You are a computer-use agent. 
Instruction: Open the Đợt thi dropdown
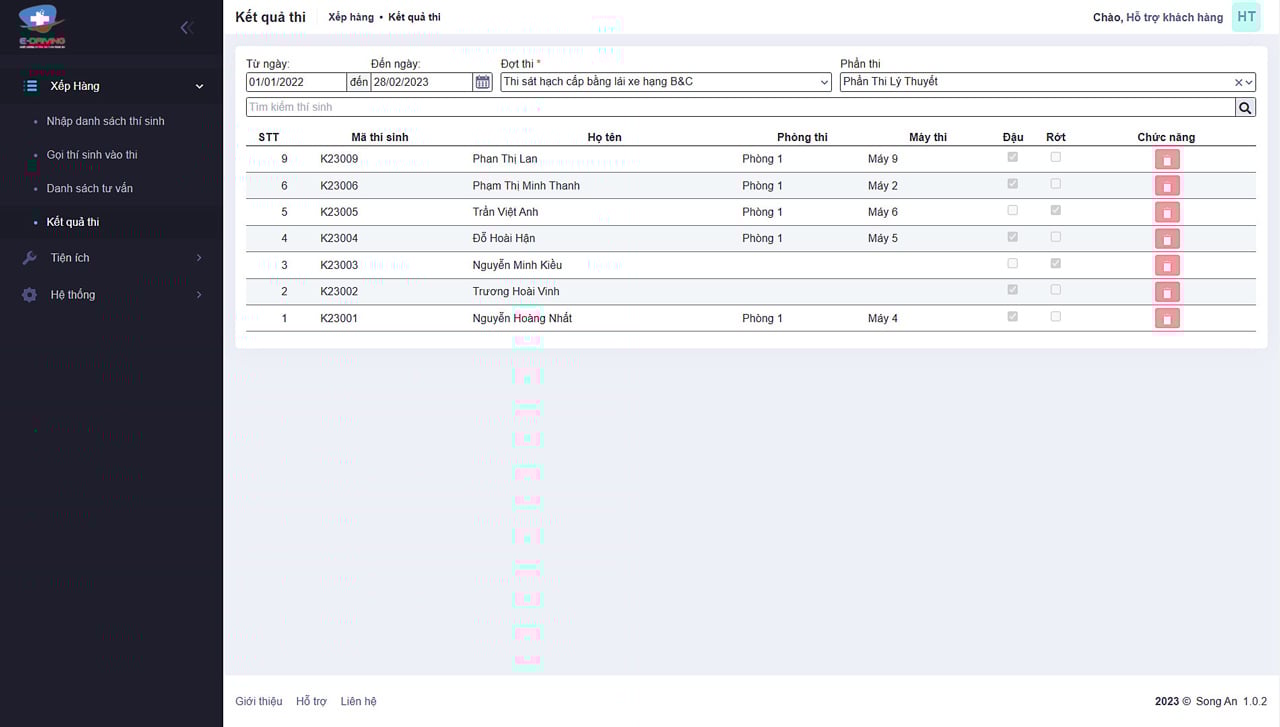(x=665, y=82)
